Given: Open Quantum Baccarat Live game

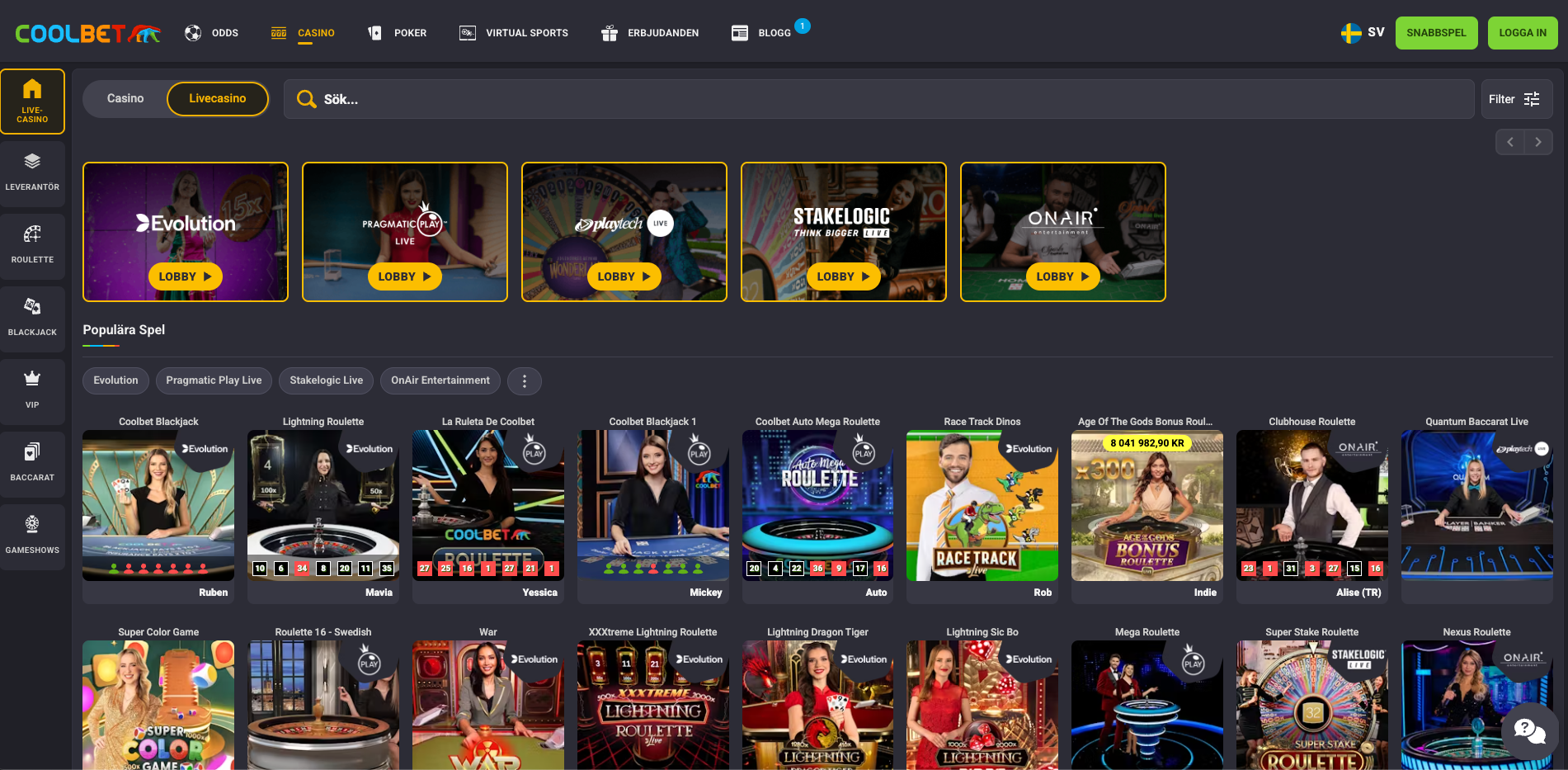Looking at the screenshot, I should pos(1477,505).
